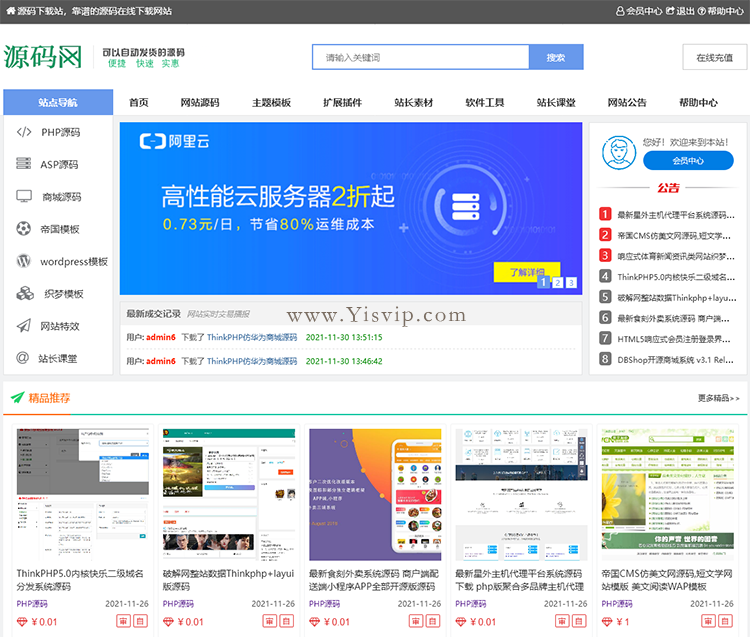This screenshot has height=637, width=750.
Task: Click the PHP源码 code brackets icon
Action: 24,132
